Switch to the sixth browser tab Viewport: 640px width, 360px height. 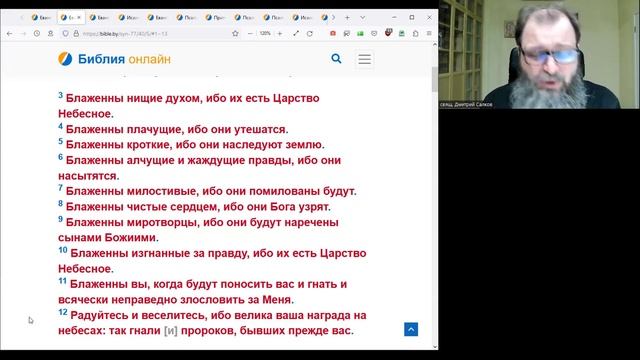click(x=187, y=18)
